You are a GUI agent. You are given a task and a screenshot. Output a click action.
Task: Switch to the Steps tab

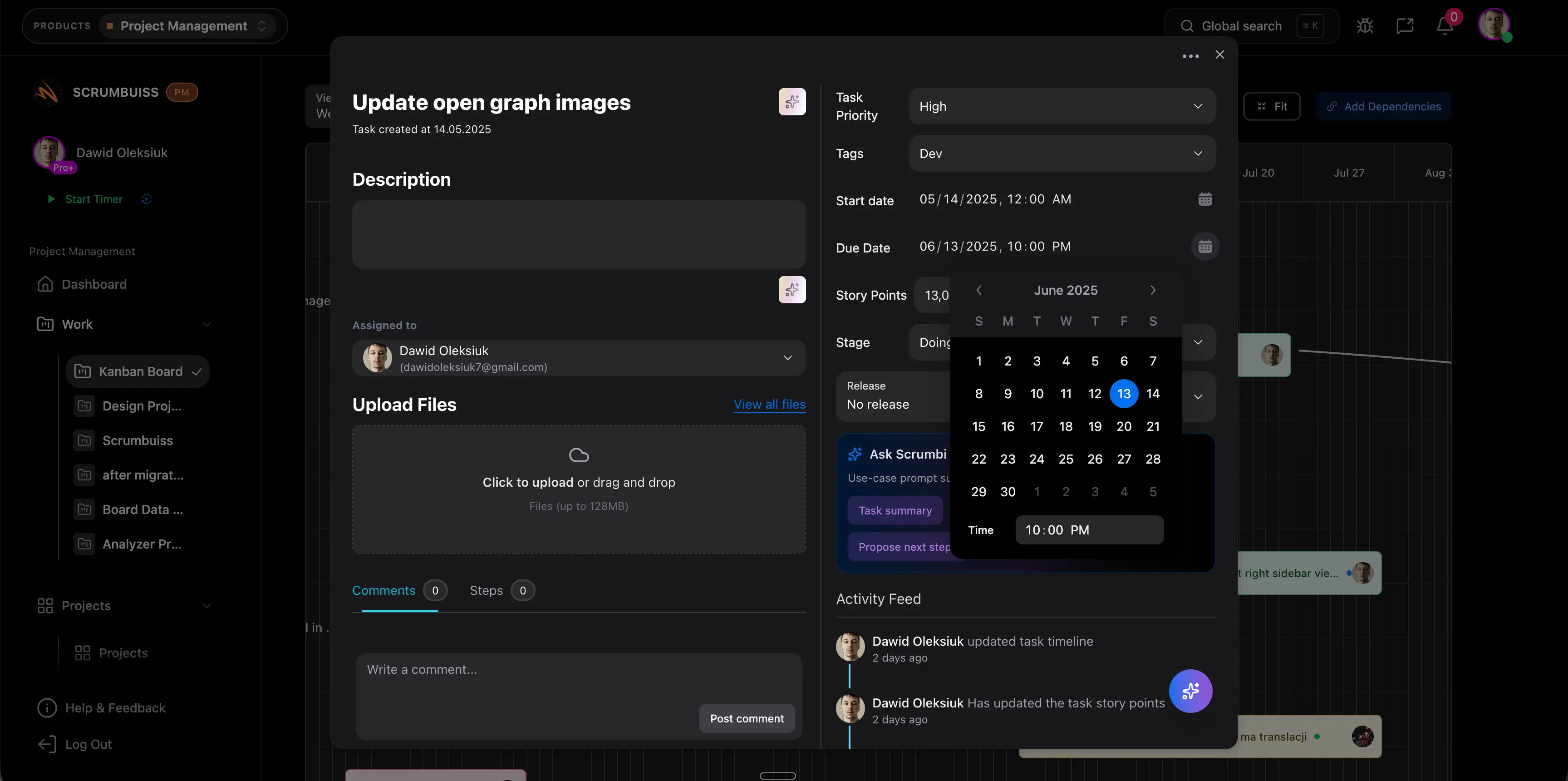[487, 590]
